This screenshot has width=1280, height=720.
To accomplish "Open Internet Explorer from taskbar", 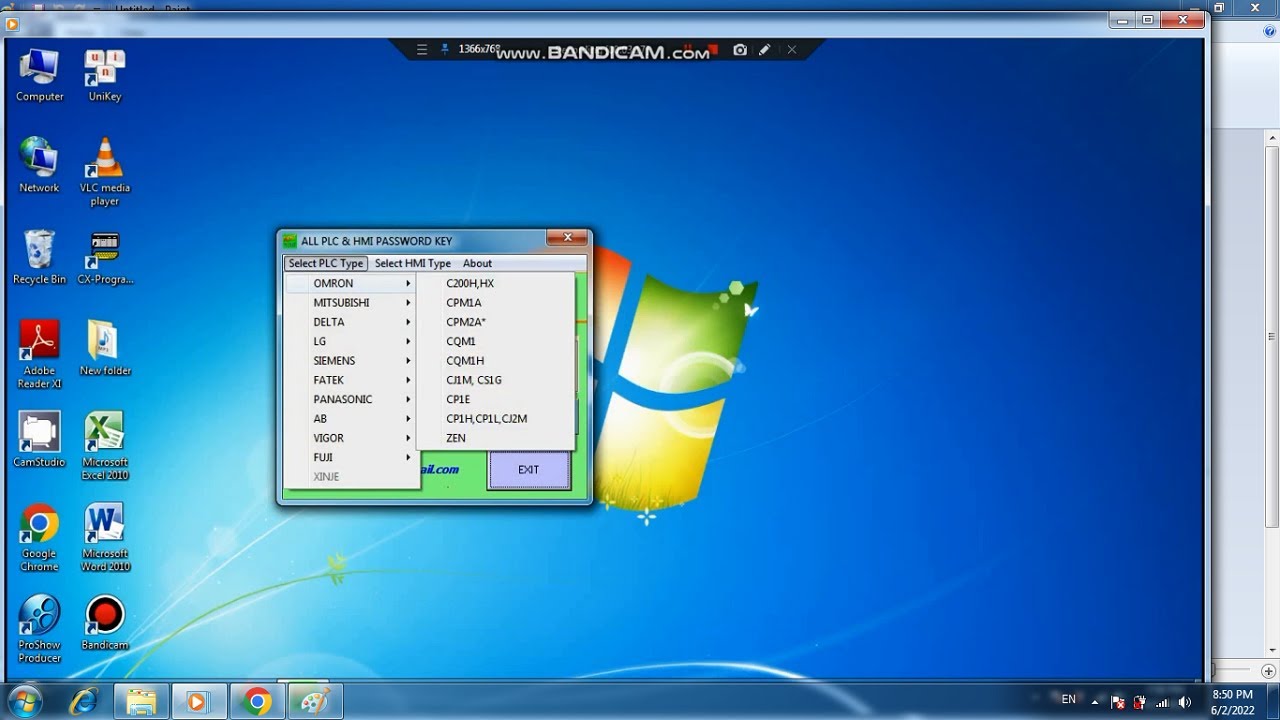I will click(x=83, y=701).
